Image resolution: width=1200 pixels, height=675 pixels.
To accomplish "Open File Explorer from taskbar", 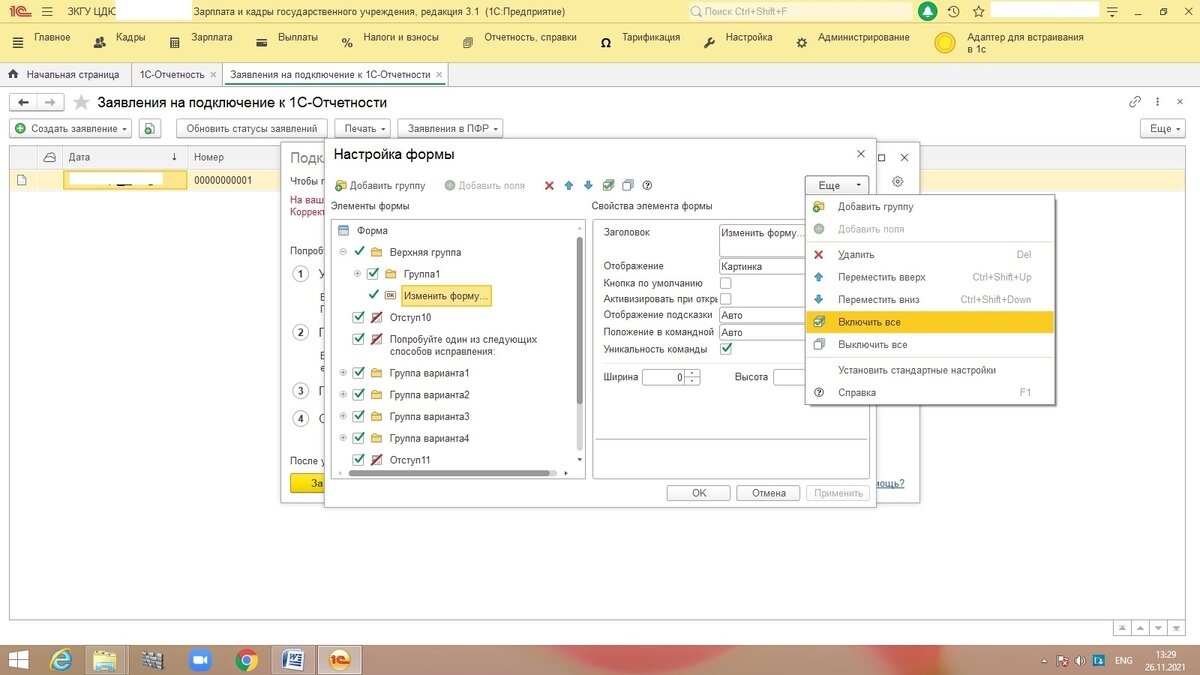I will coord(105,660).
